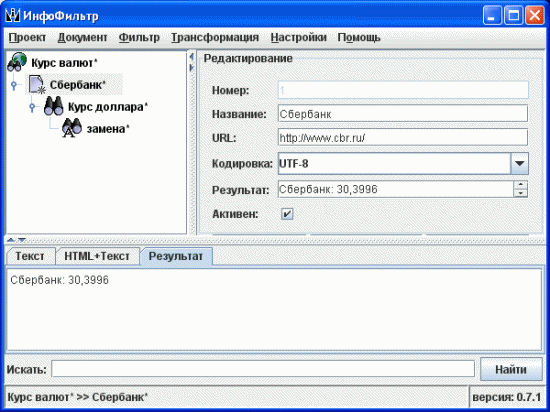Close the ИнфоФильтр window
The height and width of the screenshot is (412, 550).
[535, 15]
